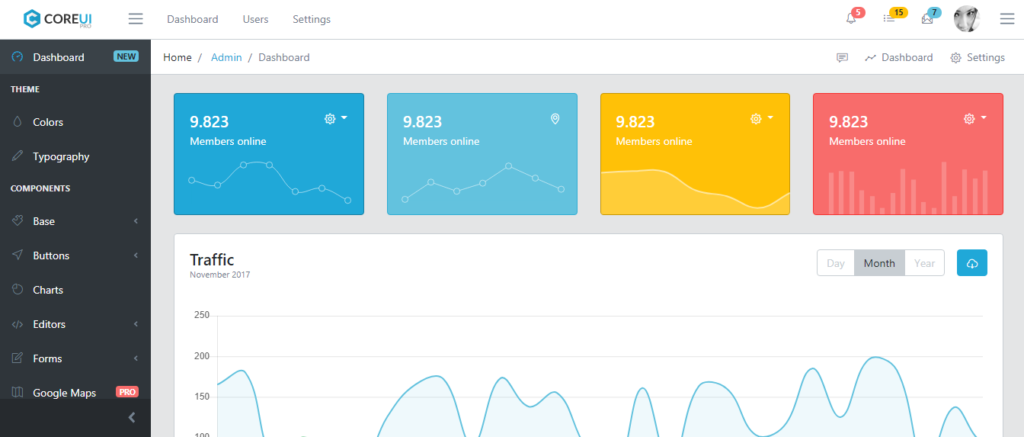The height and width of the screenshot is (437, 1024).
Task: Click the line chart on blue card
Action: coord(269,182)
